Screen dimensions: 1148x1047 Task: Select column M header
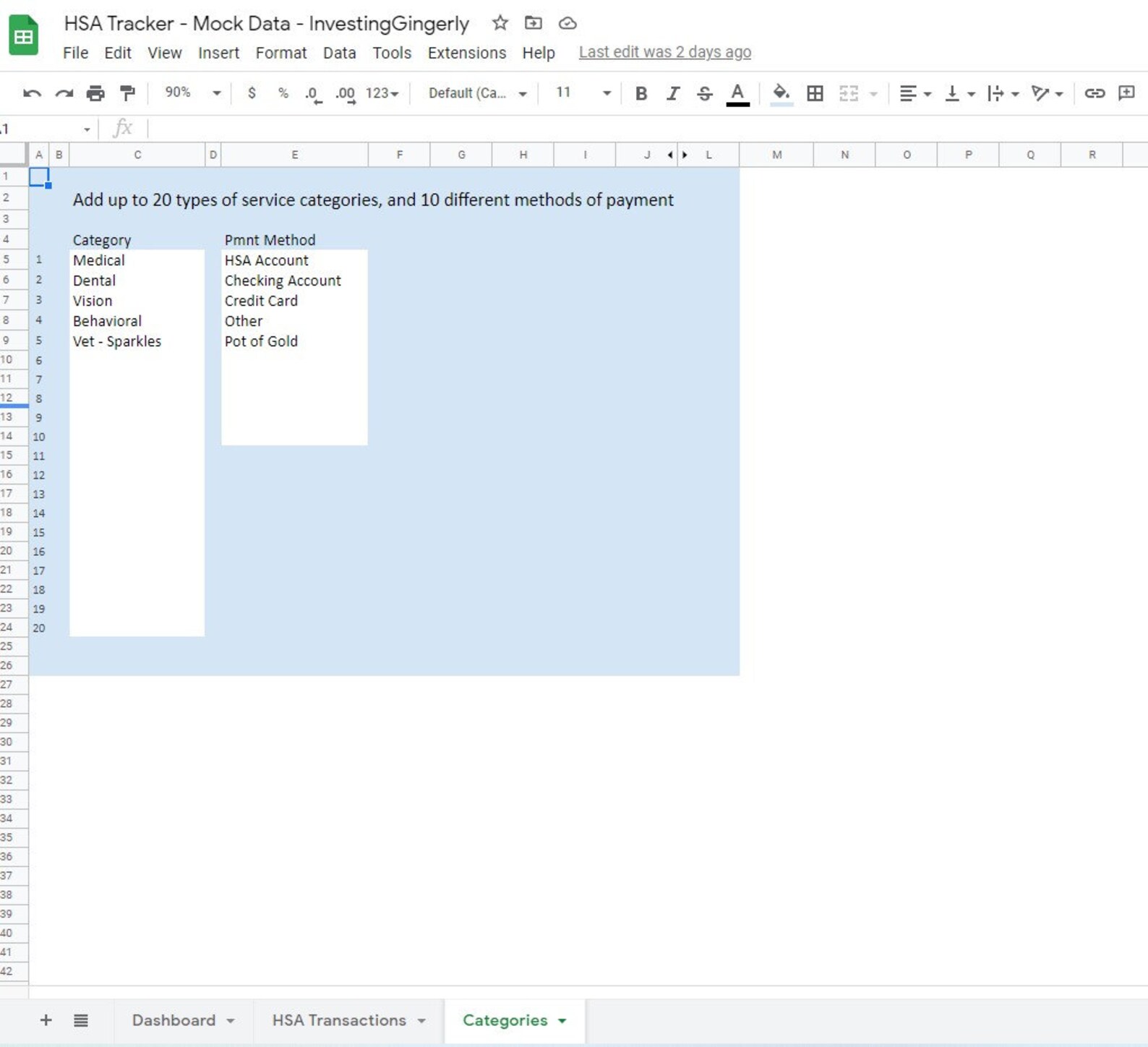776,155
